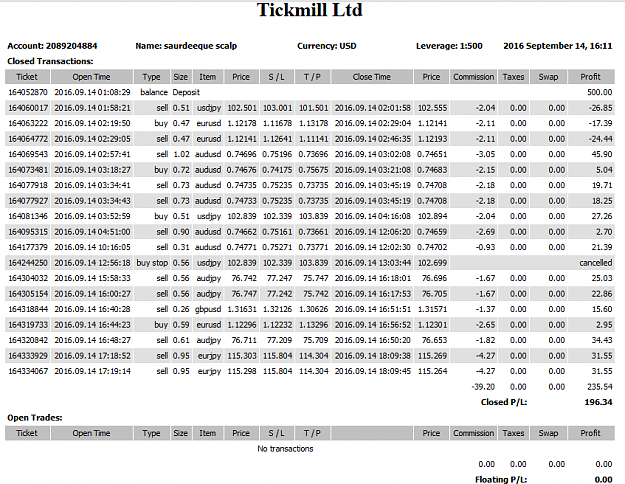Click profit value 2.95

tap(604, 325)
